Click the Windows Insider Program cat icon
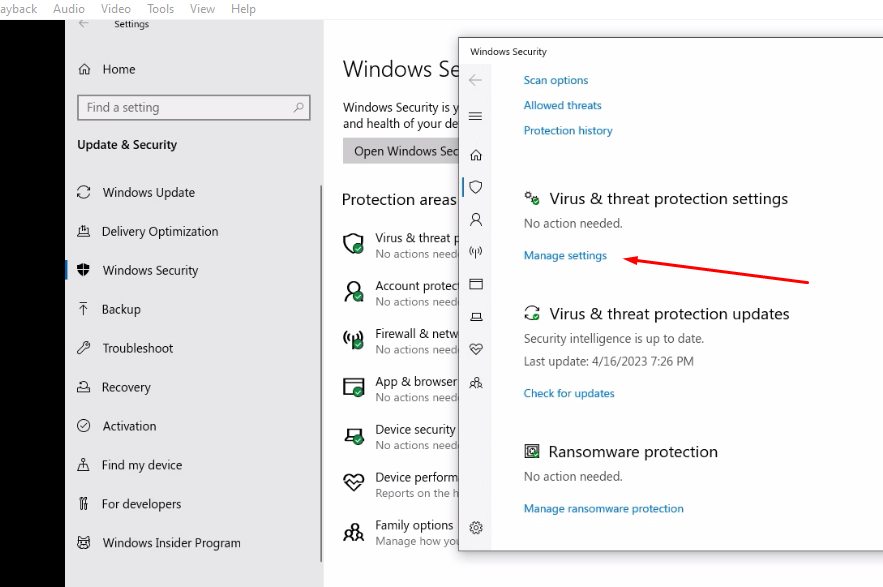This screenshot has width=883, height=587. point(83,542)
